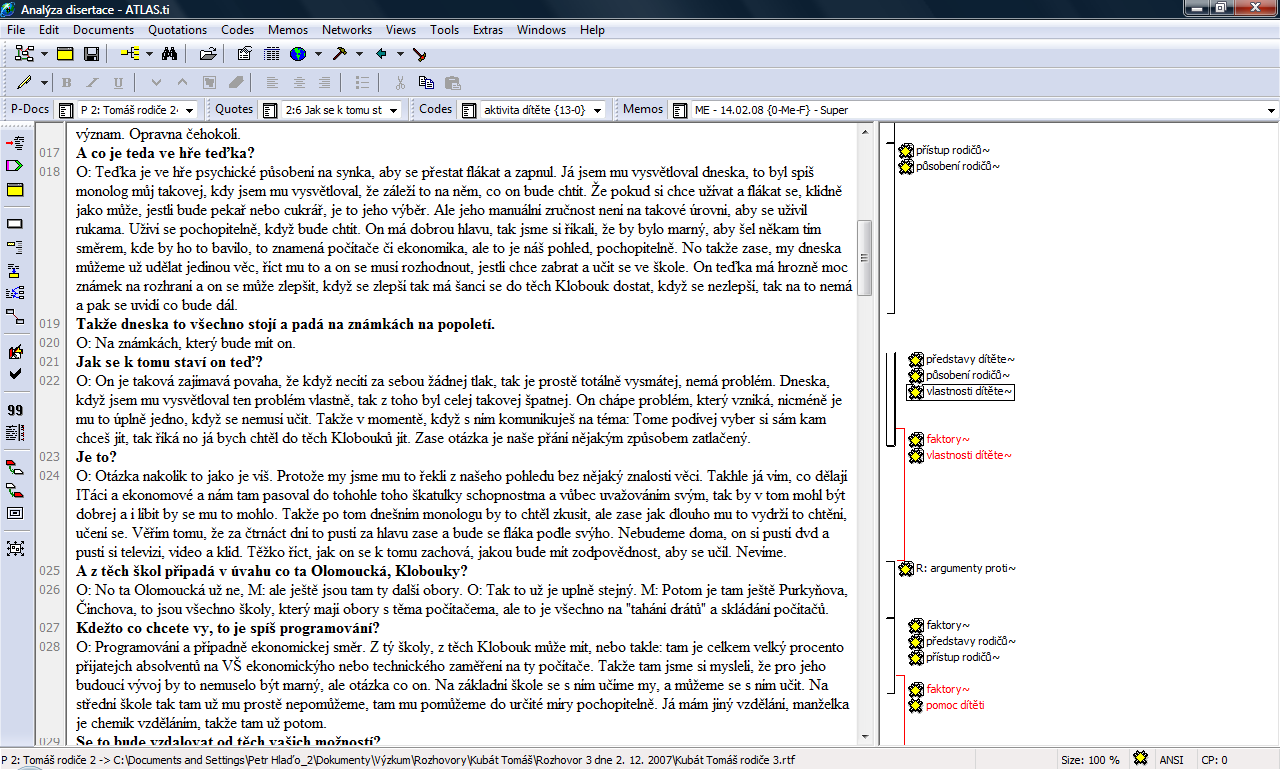Click the scissors cut icon
Viewport: 1280px width, 770px height.
coord(400,82)
